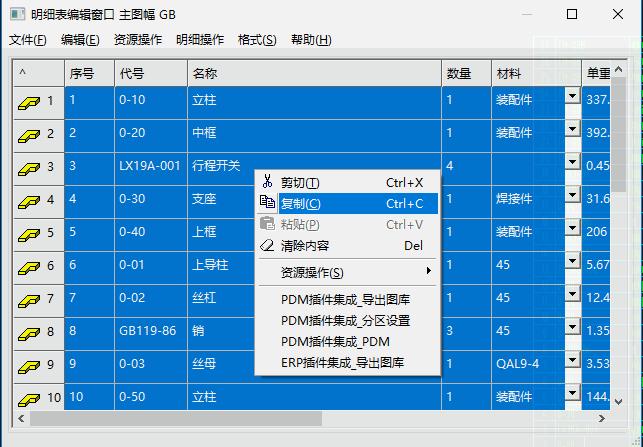
Task: Select the quantity cell 4 for 行程开关
Action: coord(467,169)
